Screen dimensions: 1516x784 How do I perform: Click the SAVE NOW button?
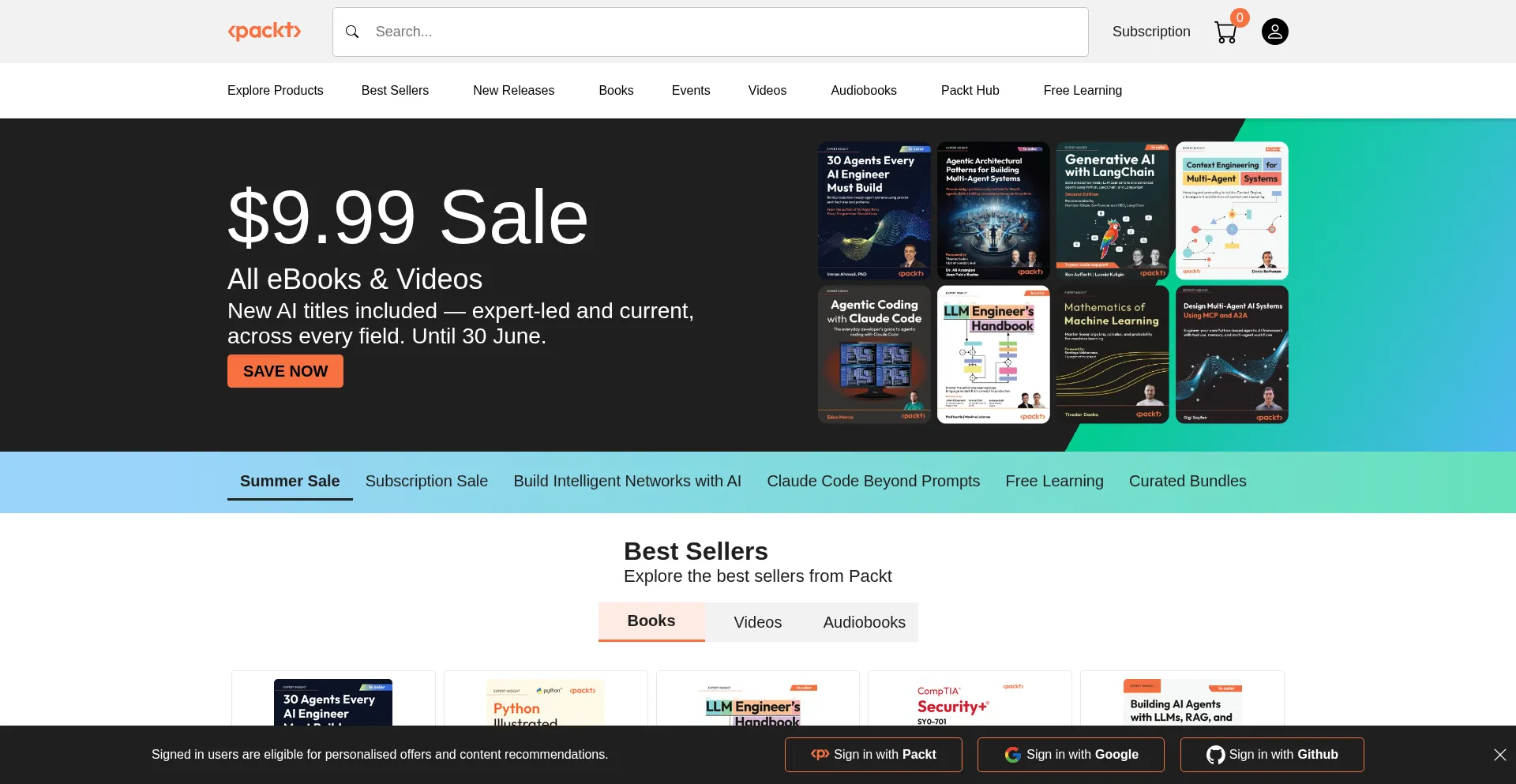click(285, 371)
